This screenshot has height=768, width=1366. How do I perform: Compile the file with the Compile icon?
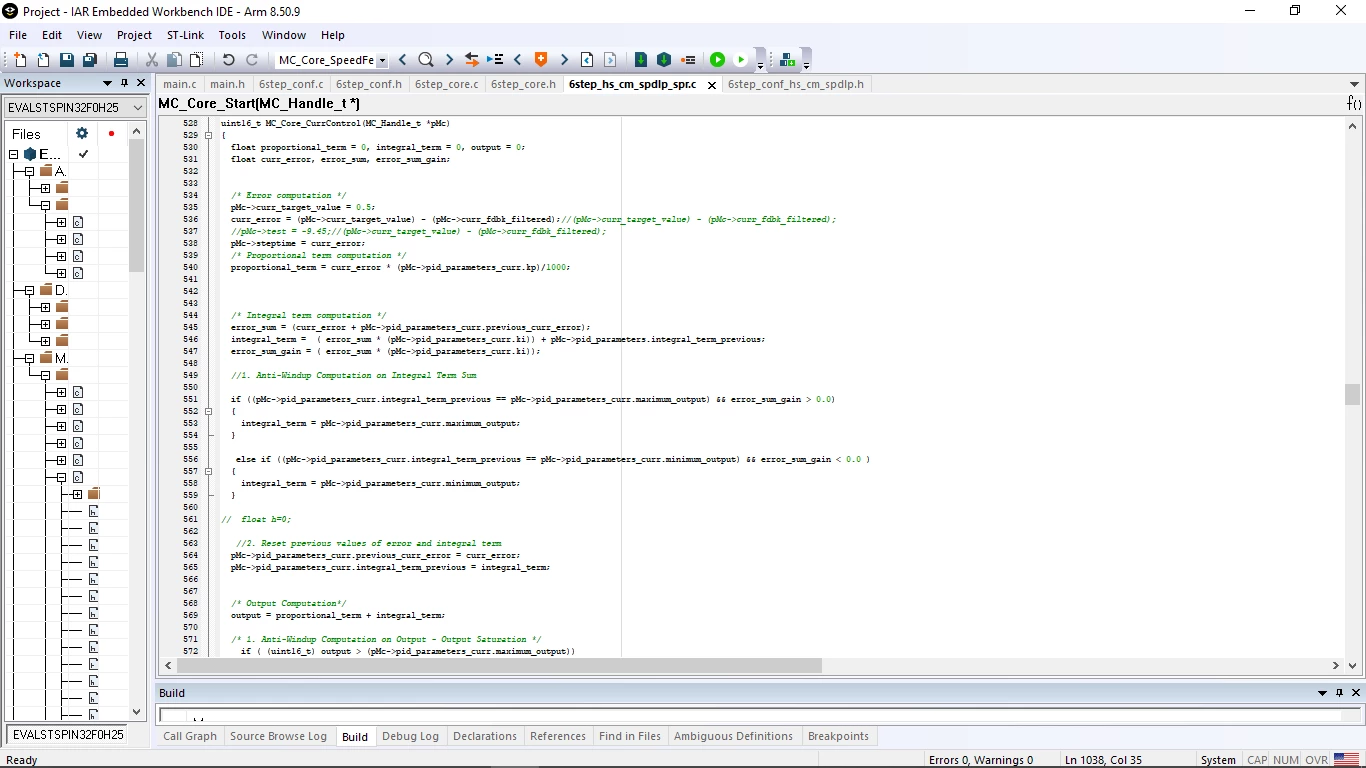(x=641, y=60)
